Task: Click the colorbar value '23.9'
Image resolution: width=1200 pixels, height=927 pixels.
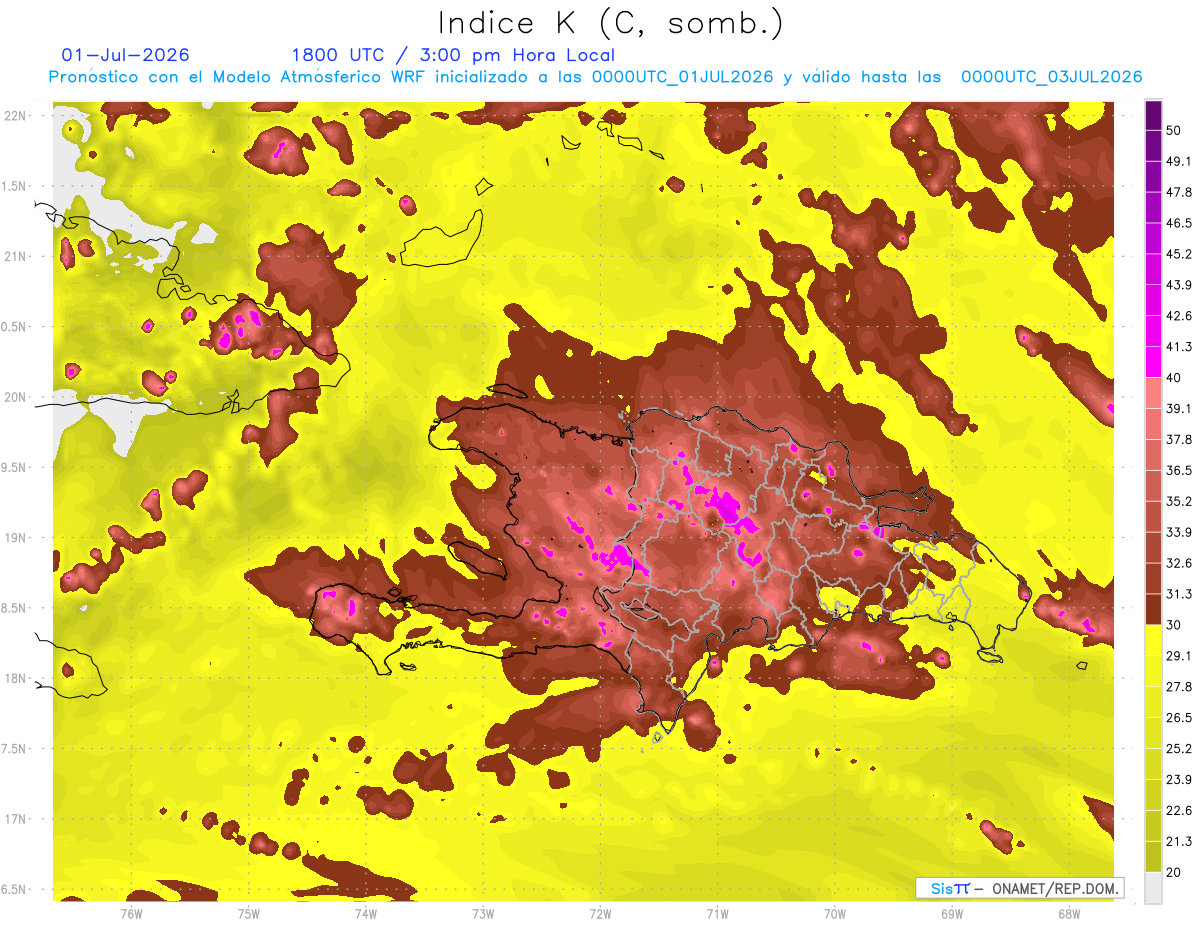Action: point(1179,780)
